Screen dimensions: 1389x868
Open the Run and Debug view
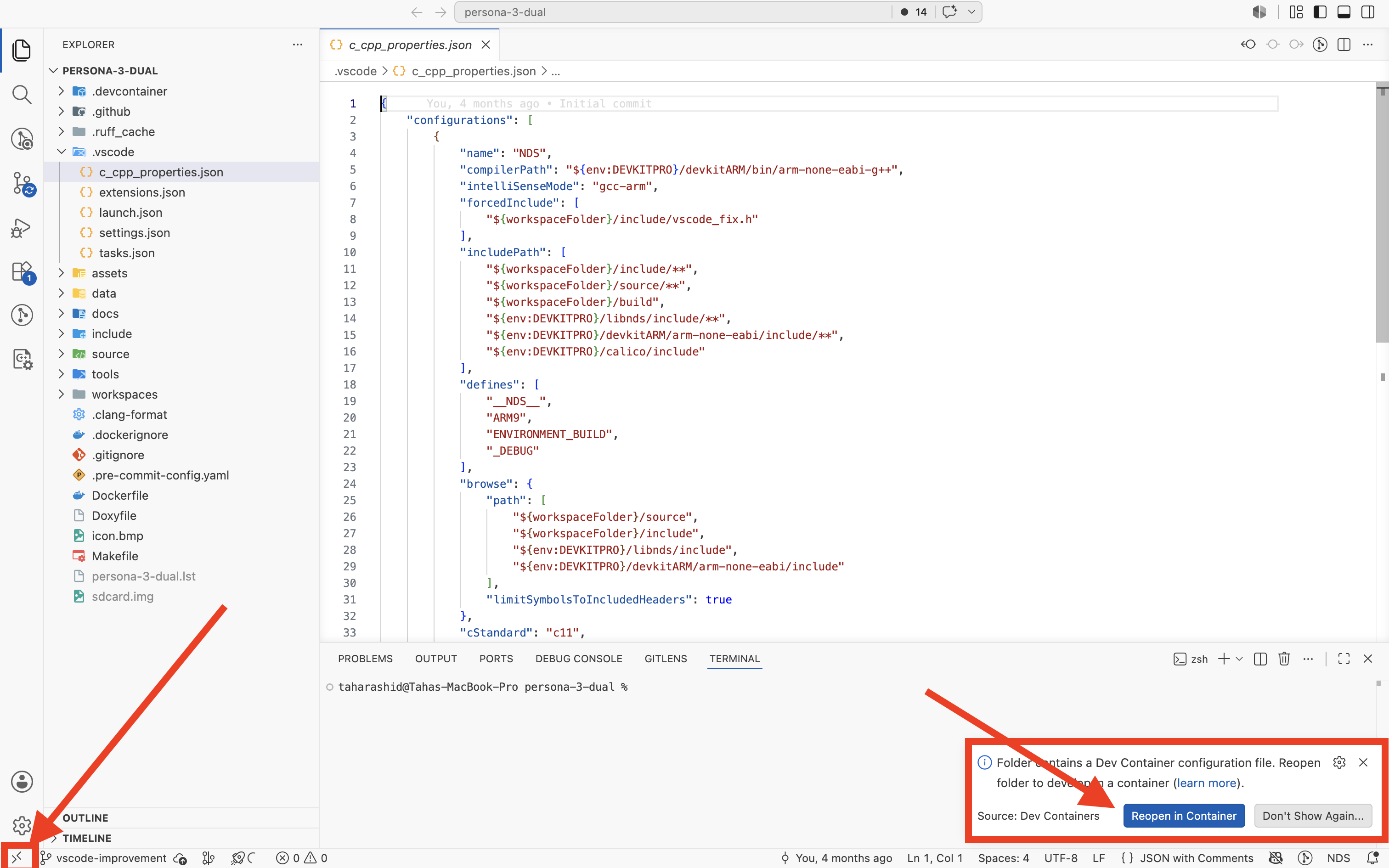[22, 228]
